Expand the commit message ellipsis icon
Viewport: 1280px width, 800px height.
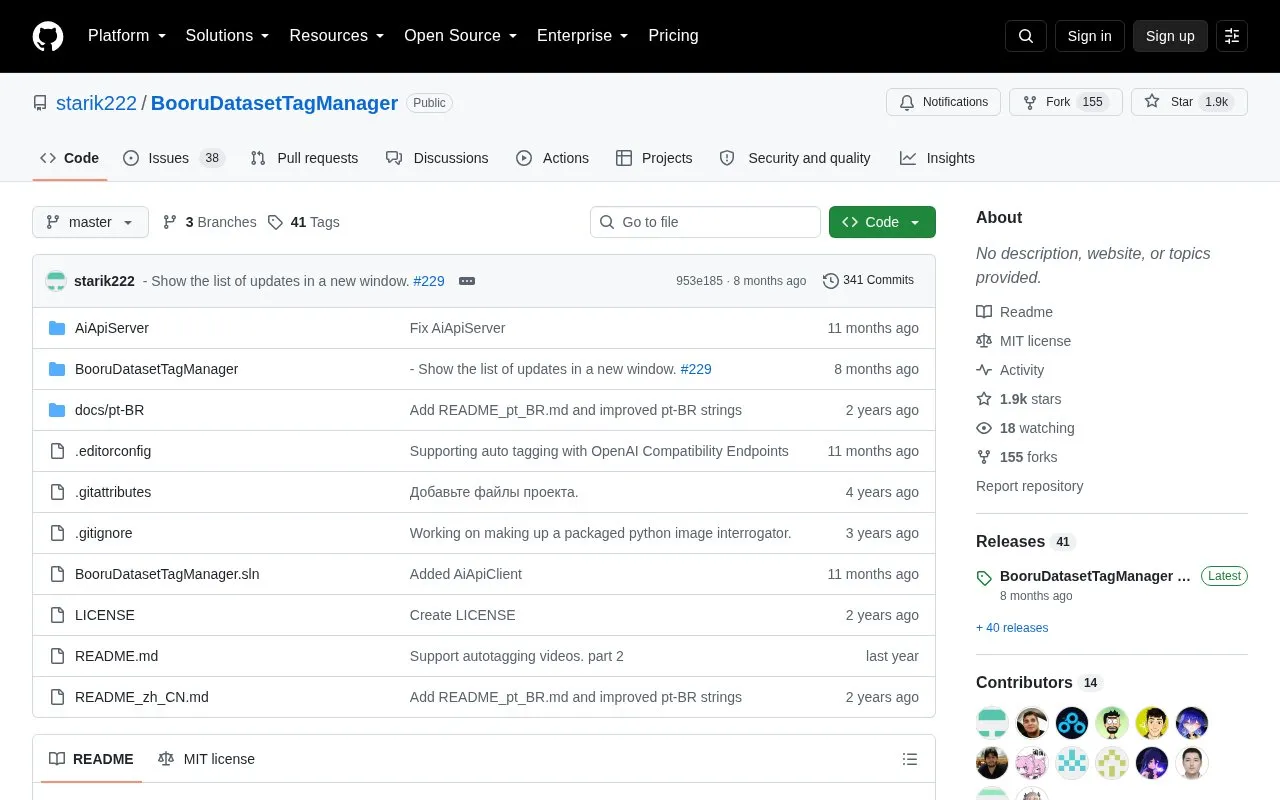coord(467,281)
